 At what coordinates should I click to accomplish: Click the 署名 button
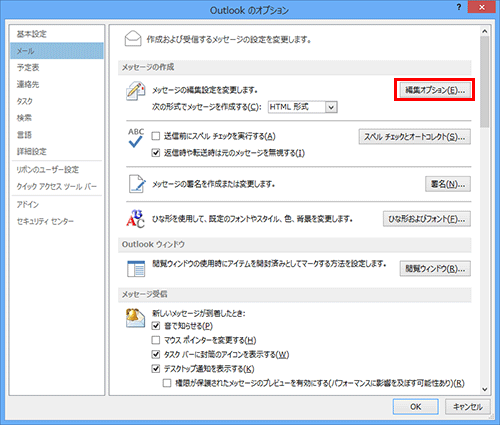click(x=448, y=184)
